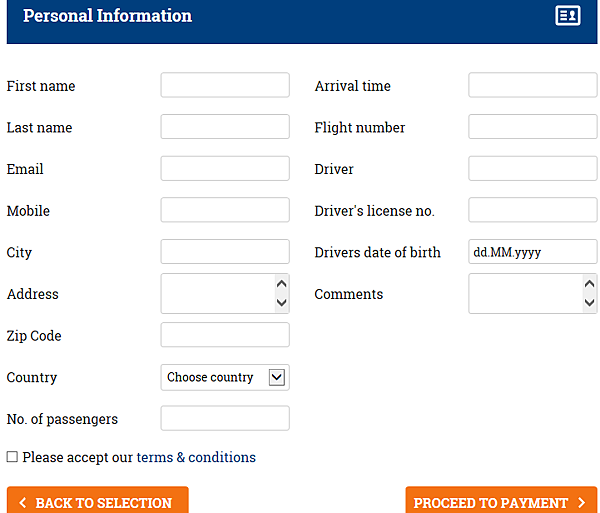Click the Address box up arrow
Image resolution: width=600 pixels, height=513 pixels.
pyautogui.click(x=282, y=284)
